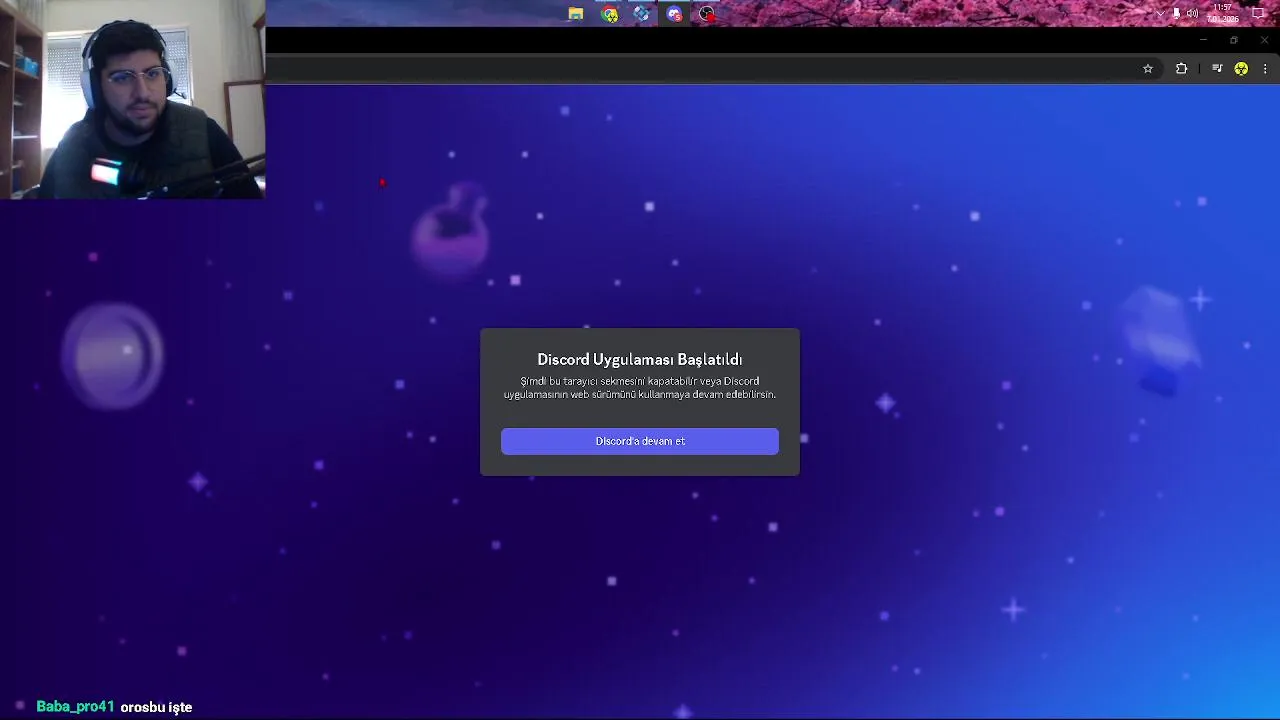This screenshot has height=720, width=1280.
Task: Open the Chrome profile avatar
Action: [x=1241, y=69]
